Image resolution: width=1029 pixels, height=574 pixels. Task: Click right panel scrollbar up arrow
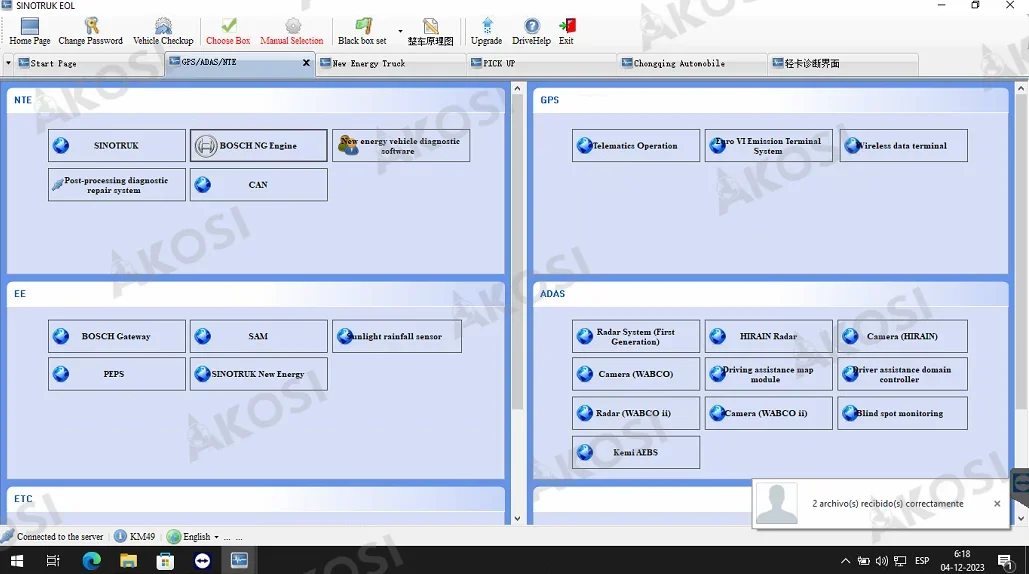point(1021,88)
